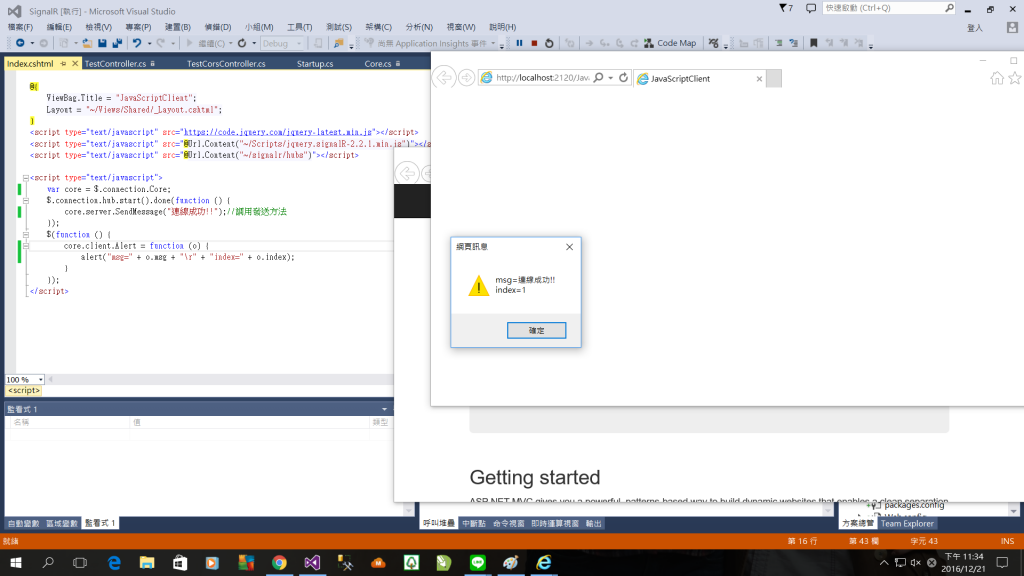Open the address bar autocomplete dropdown arrow
This screenshot has height=576, width=1024.
coord(611,78)
